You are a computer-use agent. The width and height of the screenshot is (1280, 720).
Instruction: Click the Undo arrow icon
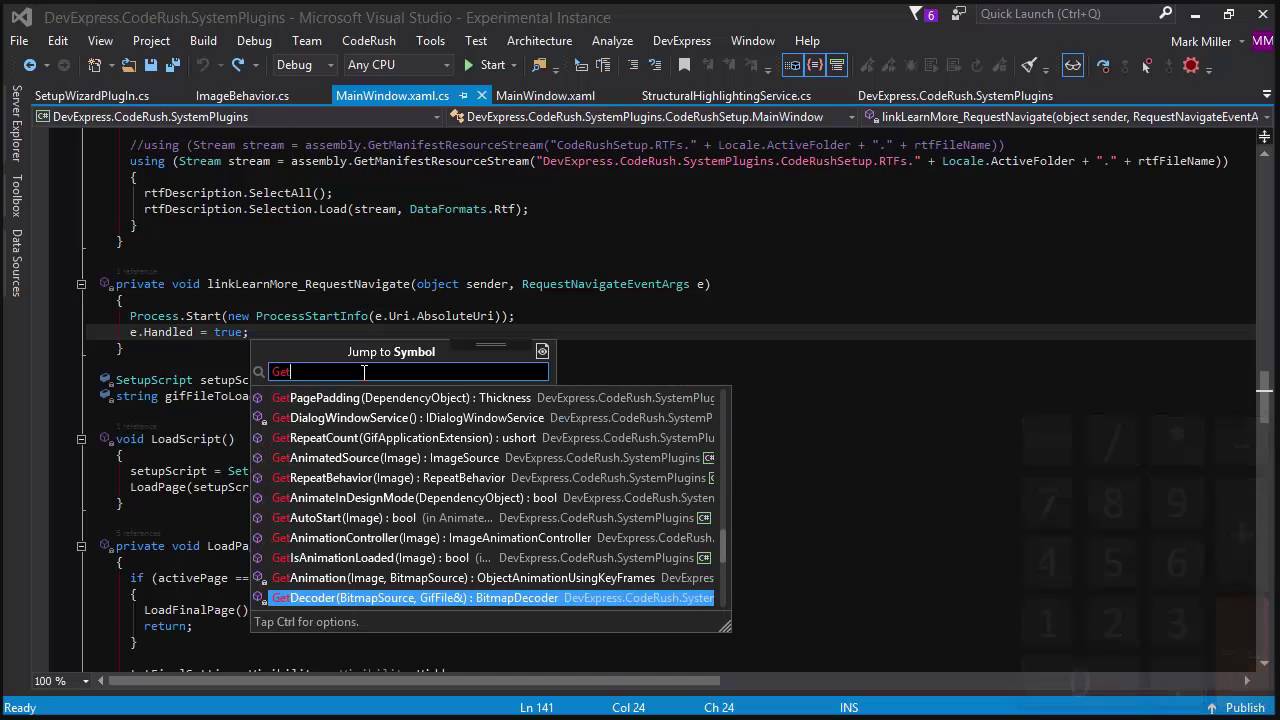(203, 65)
